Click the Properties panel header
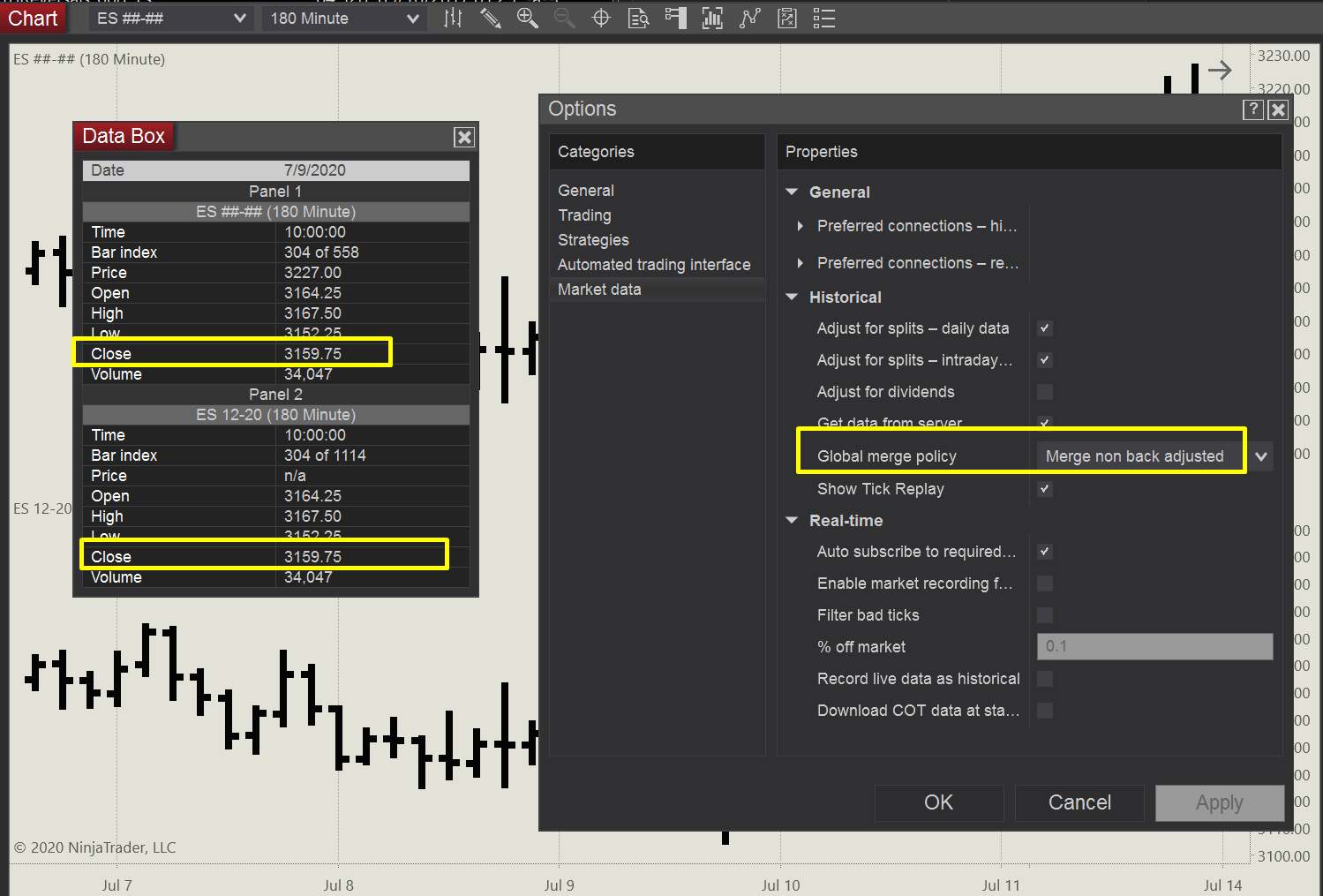Screen dimensions: 1323x896 click(x=1029, y=152)
